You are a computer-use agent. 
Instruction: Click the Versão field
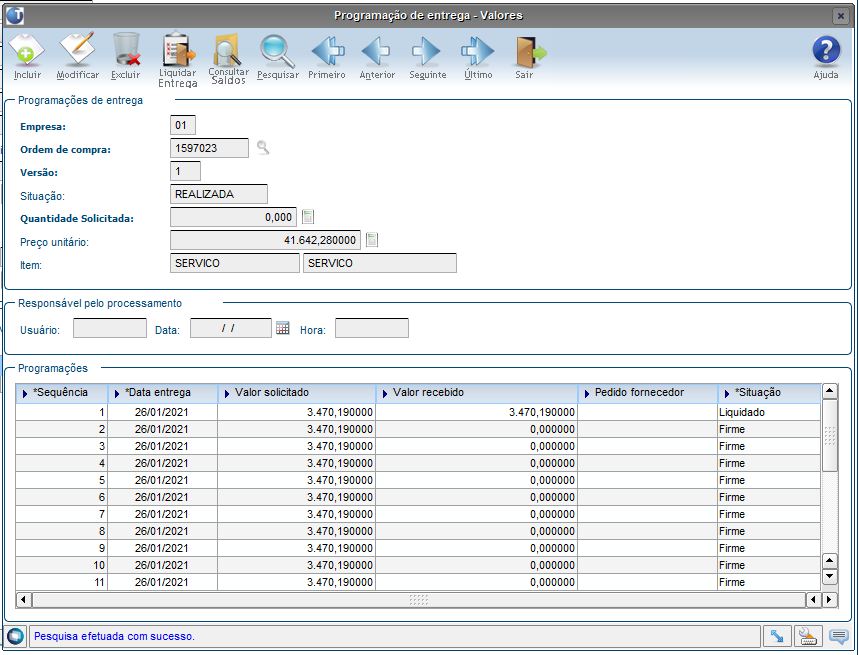tap(185, 171)
